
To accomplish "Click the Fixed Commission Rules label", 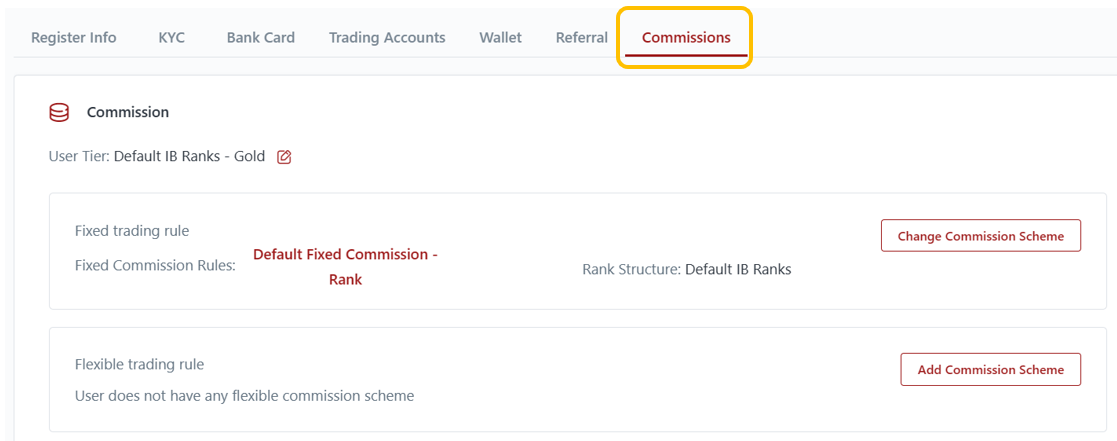I will [155, 266].
